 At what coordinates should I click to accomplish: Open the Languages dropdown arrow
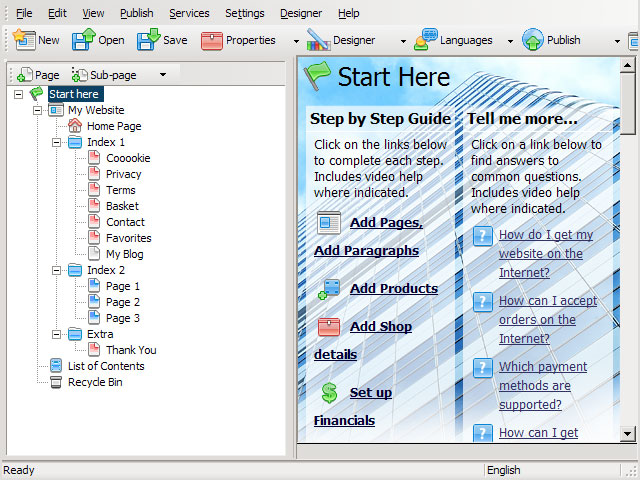click(510, 41)
